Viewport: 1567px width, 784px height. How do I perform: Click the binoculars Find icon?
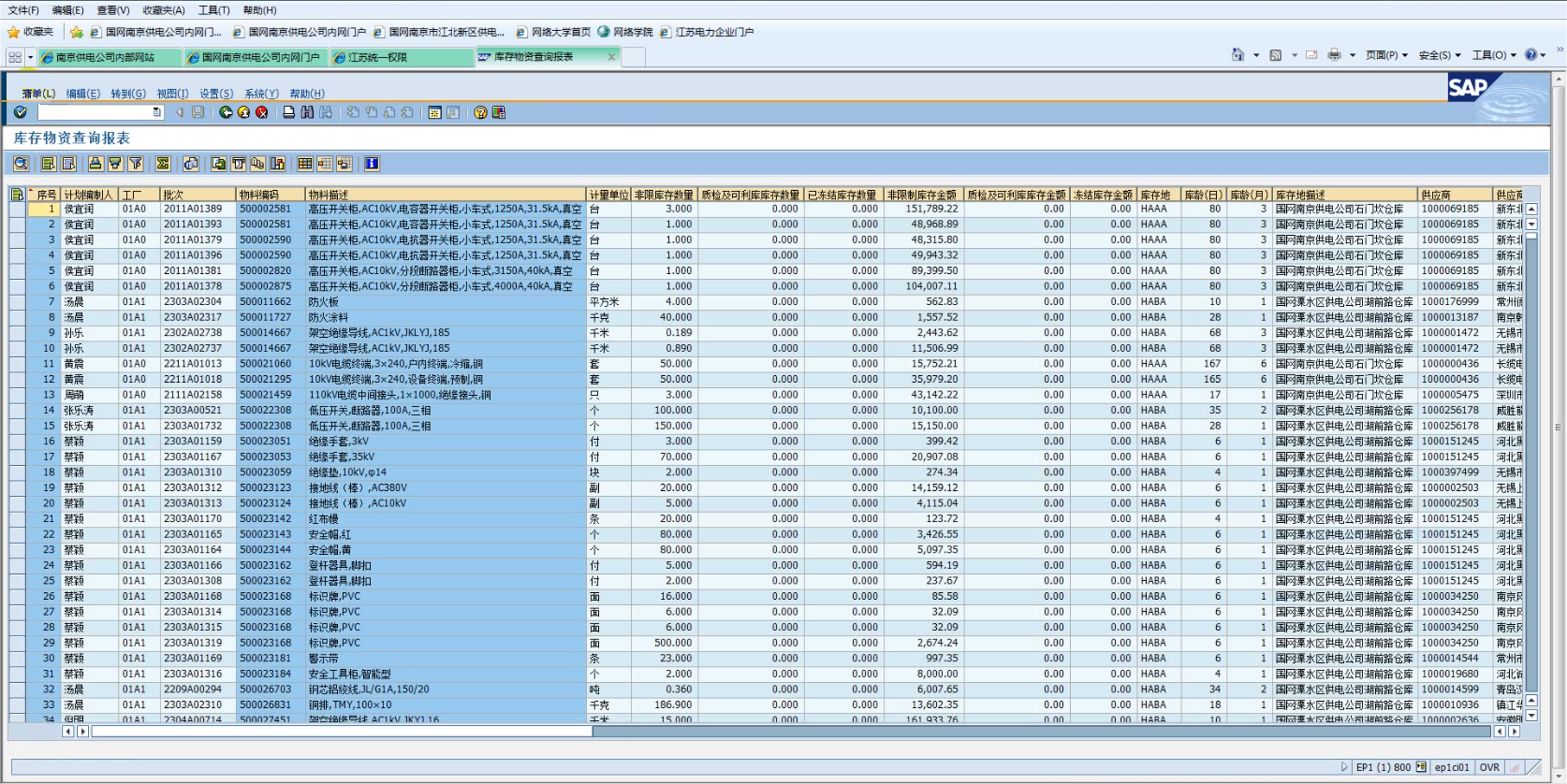(x=307, y=112)
